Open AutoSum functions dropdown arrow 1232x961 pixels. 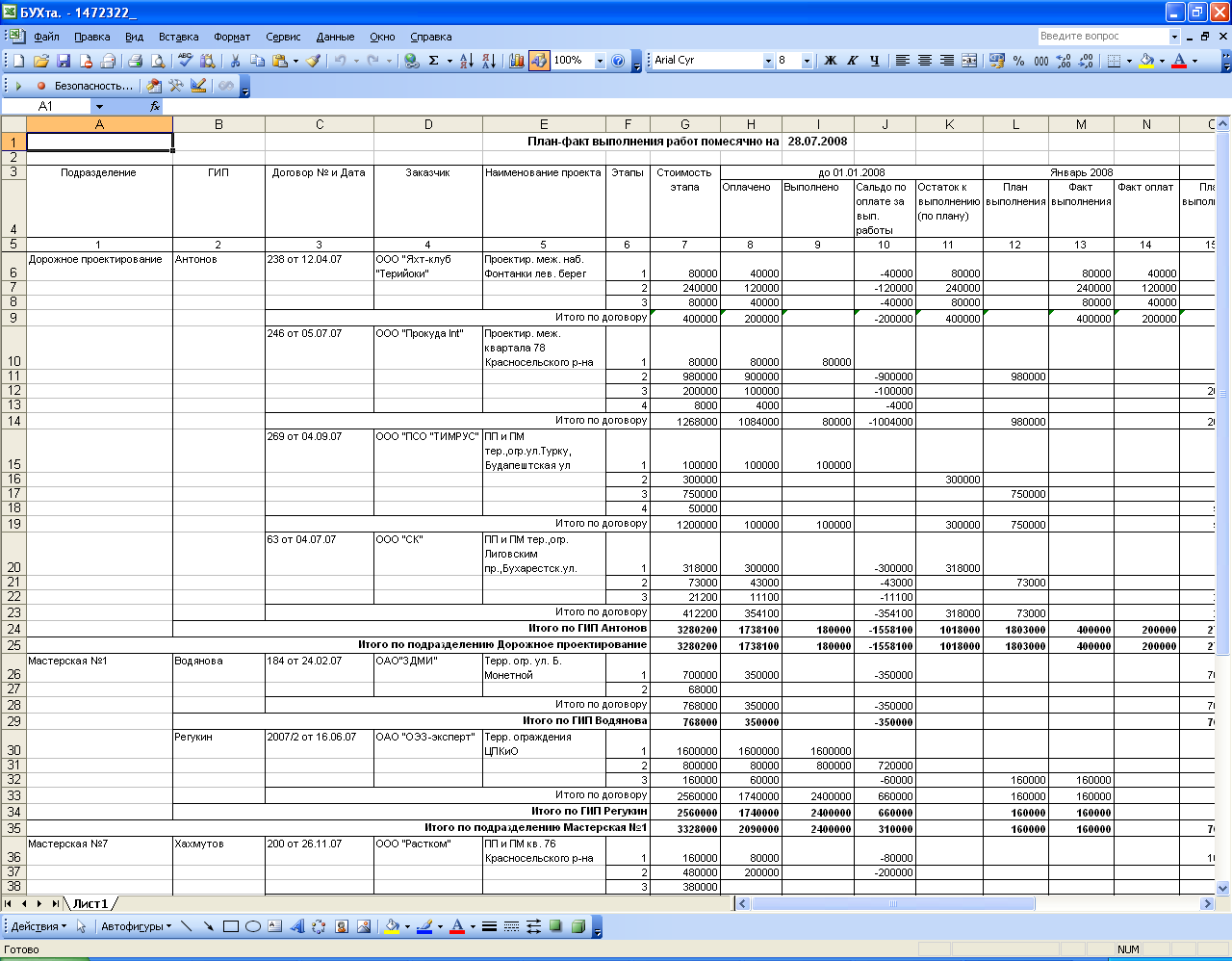click(449, 61)
